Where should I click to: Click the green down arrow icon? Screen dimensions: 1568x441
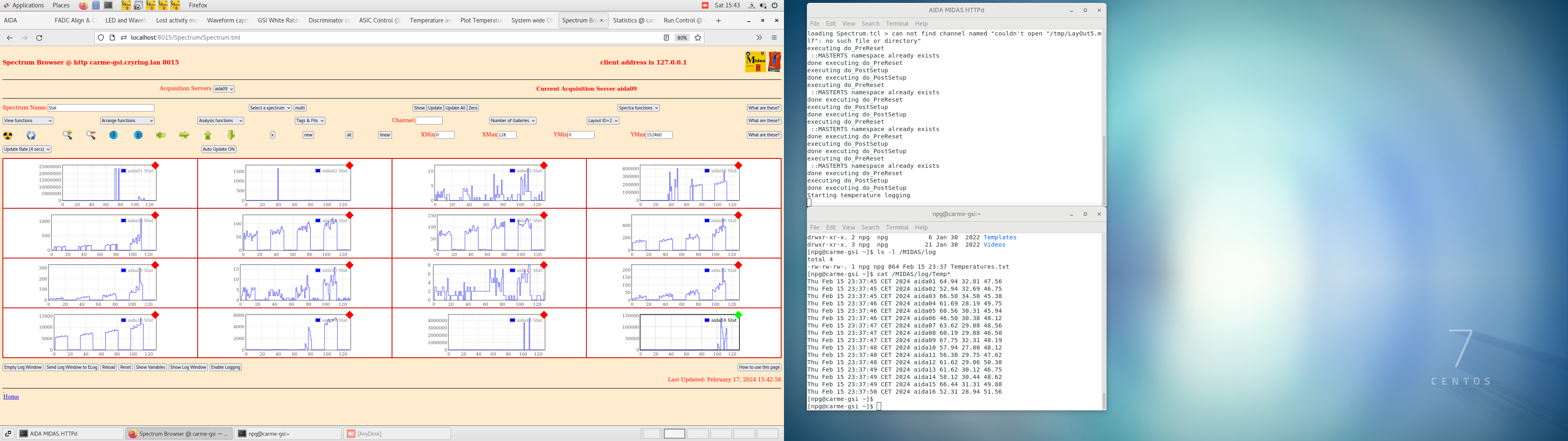point(231,135)
